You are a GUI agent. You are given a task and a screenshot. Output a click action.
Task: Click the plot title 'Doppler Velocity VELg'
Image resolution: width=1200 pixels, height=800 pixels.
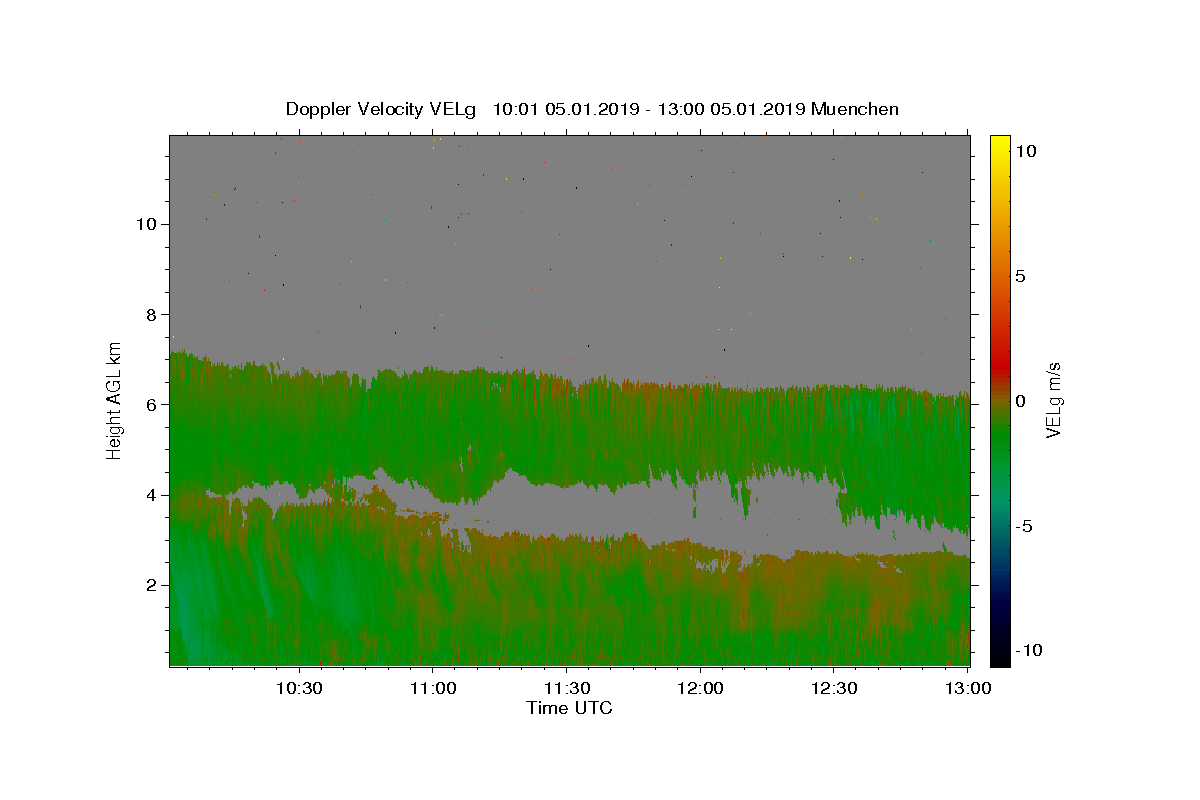[x=381, y=109]
